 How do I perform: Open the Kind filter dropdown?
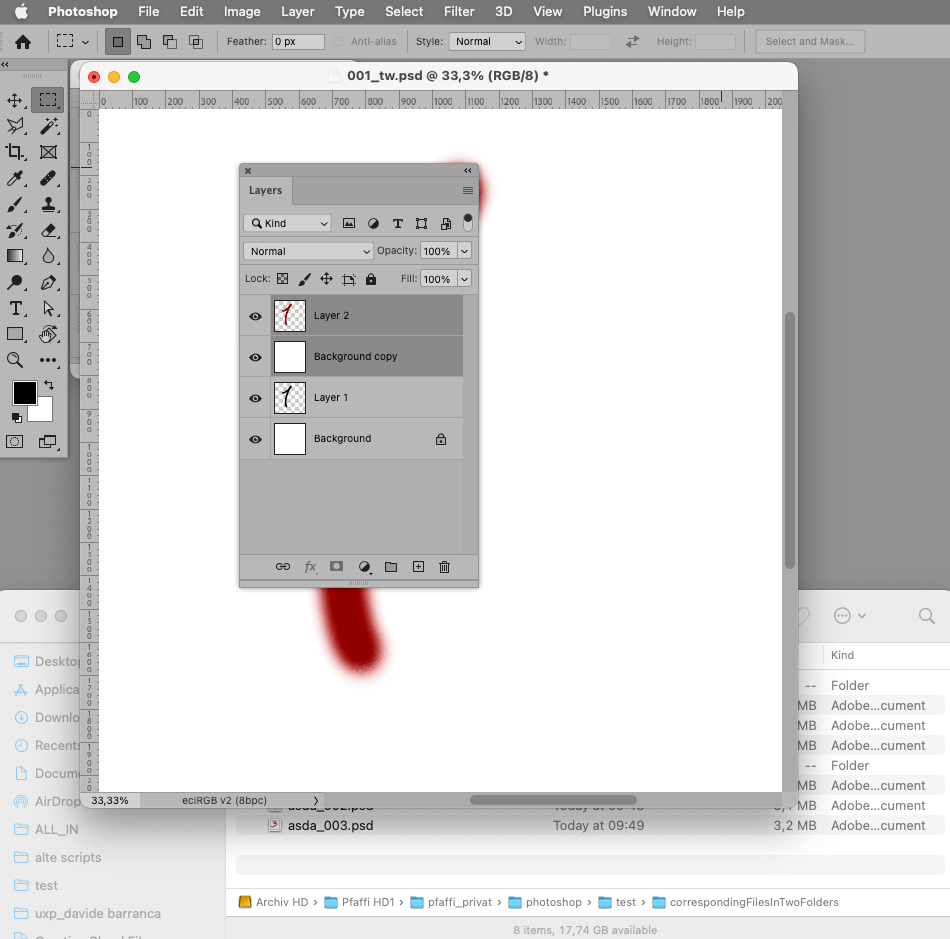coord(287,224)
